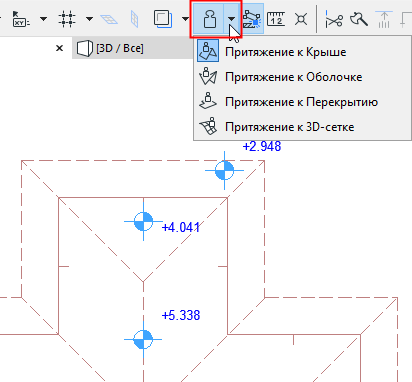The width and height of the screenshot is (412, 382).
Task: Select the Measure ruler tool
Action: tap(276, 19)
